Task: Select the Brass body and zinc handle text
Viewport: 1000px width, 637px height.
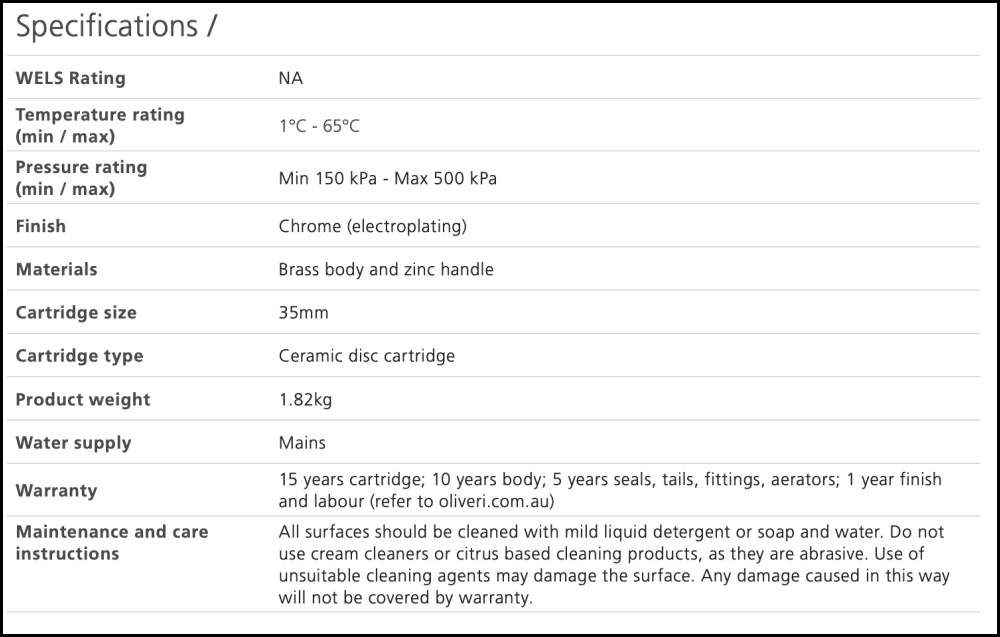Action: (385, 269)
